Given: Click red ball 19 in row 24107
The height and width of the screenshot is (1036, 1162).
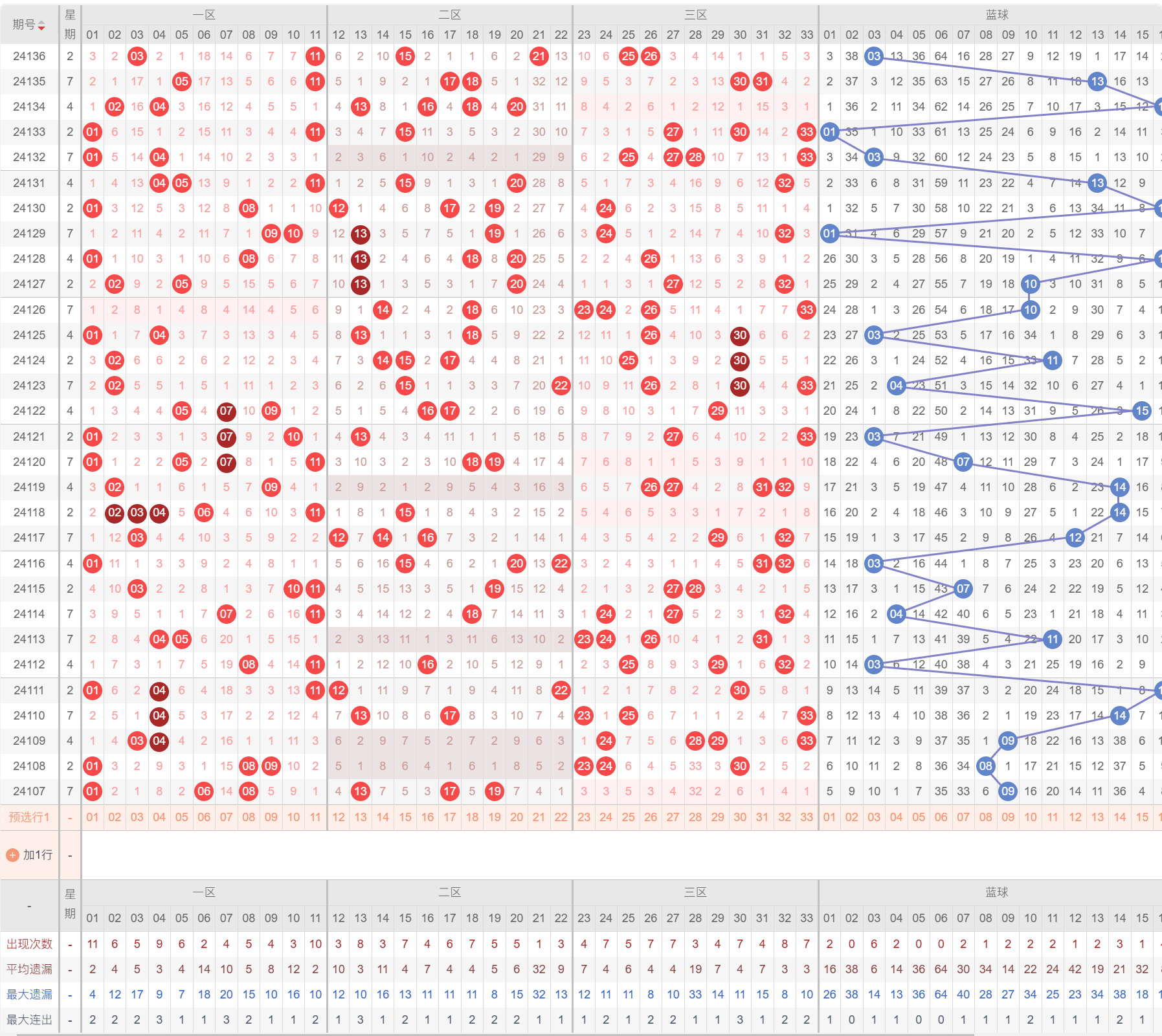Looking at the screenshot, I should coord(495,791).
